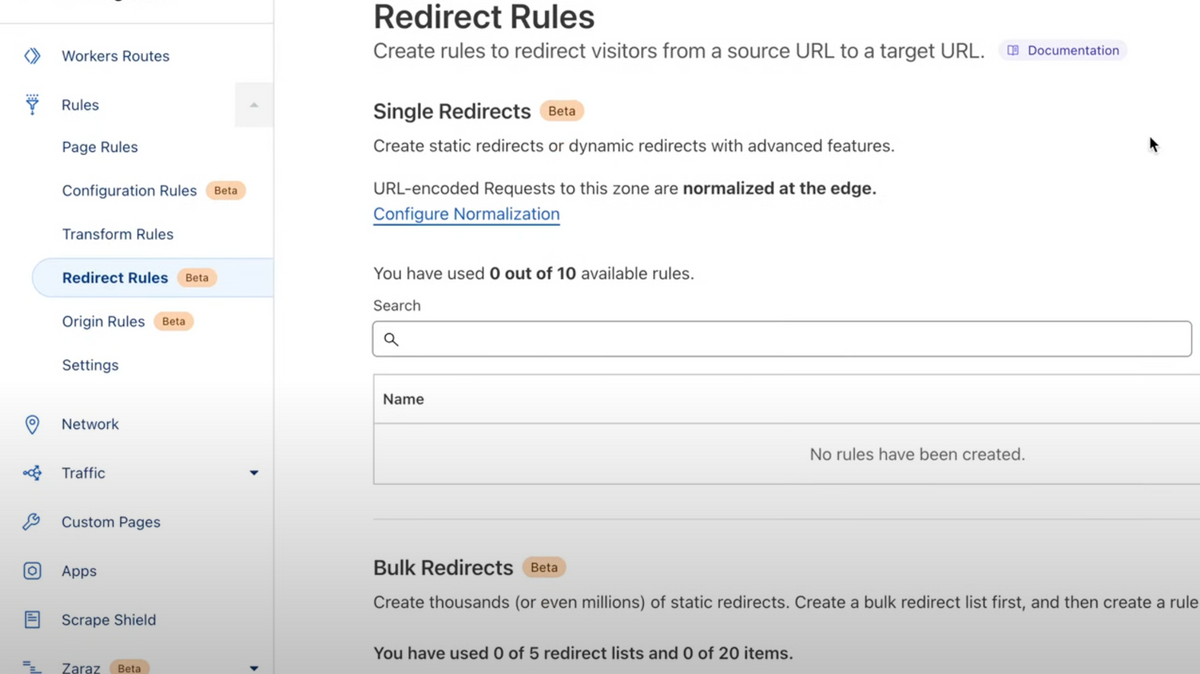Screen dimensions: 1200x674
Task: Click inside the Search field
Action: (x=700, y=339)
